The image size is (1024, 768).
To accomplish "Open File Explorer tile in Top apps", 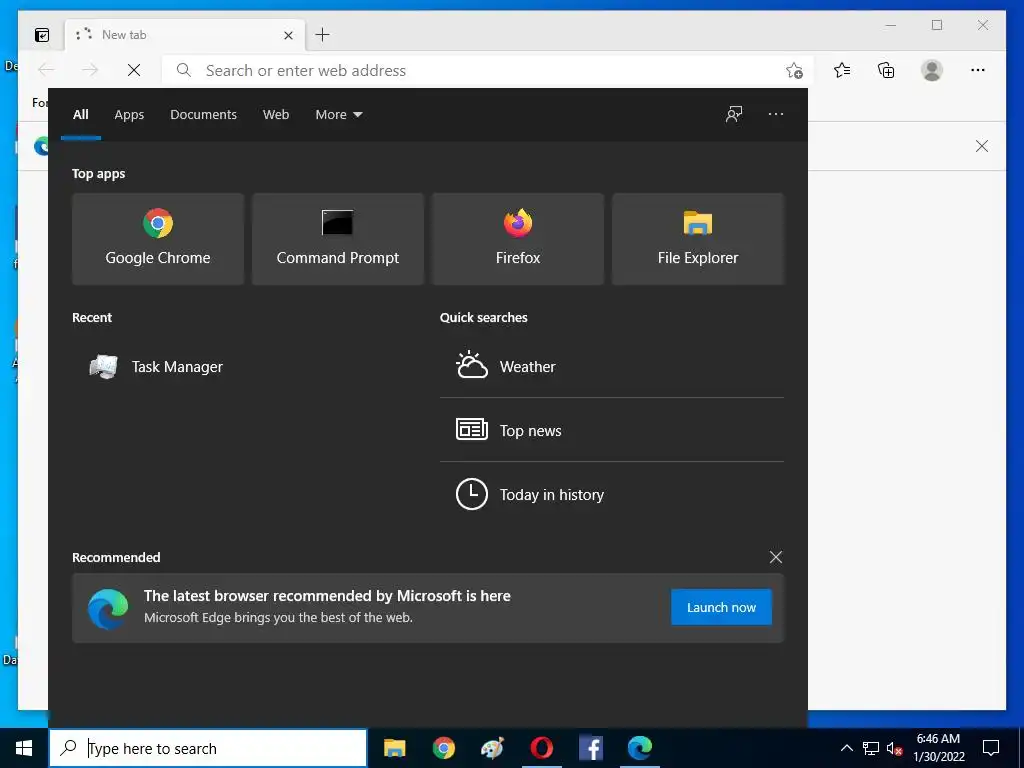I will [x=697, y=238].
